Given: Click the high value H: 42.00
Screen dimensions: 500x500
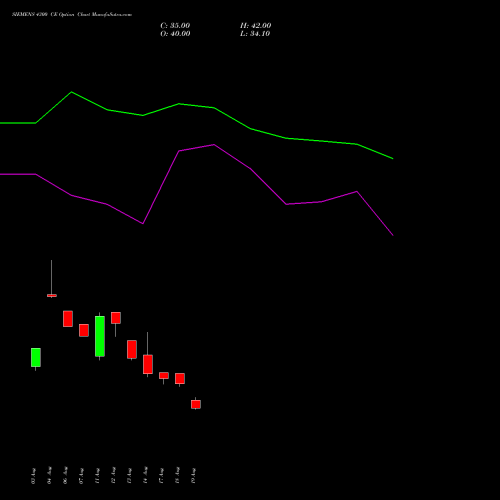Looking at the screenshot, I should (255, 26).
